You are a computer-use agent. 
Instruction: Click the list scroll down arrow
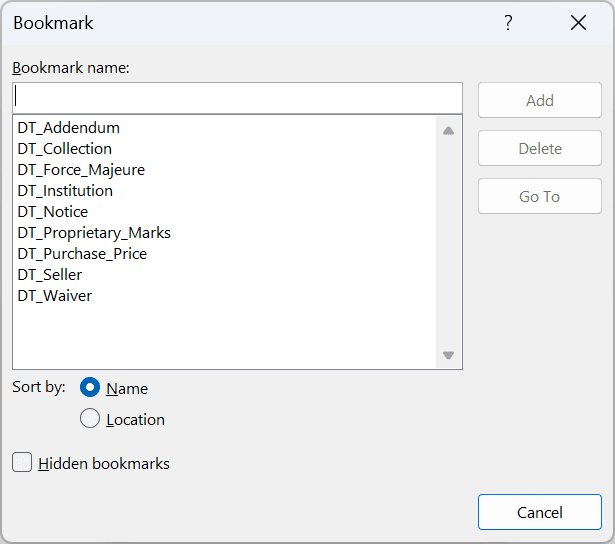coord(448,355)
